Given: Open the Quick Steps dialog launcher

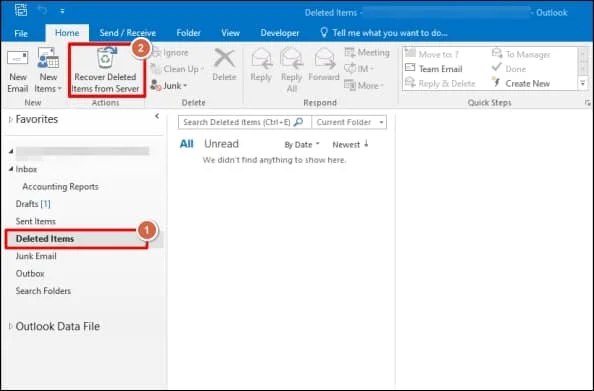Looking at the screenshot, I should tap(588, 103).
